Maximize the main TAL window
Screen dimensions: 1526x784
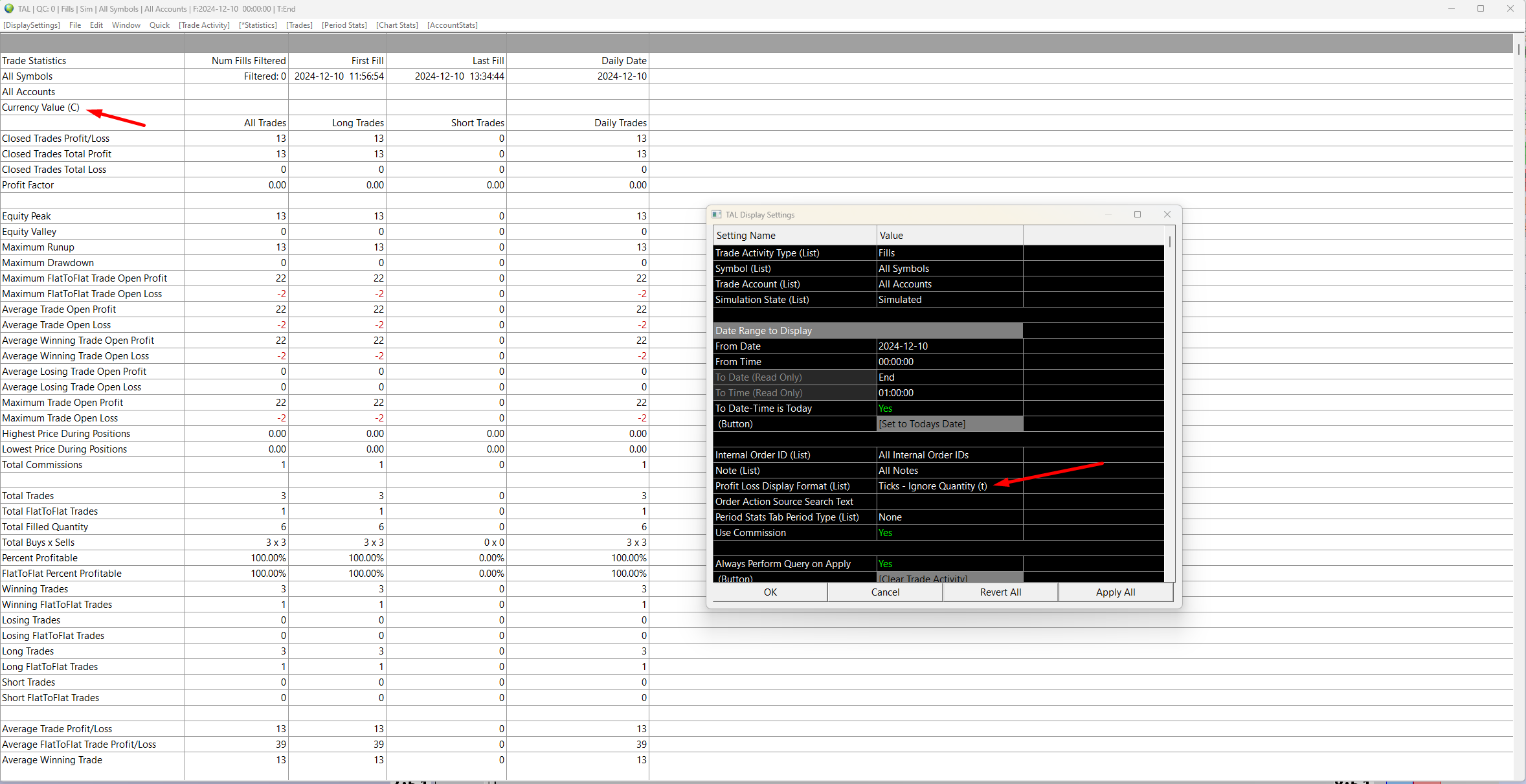point(1480,8)
